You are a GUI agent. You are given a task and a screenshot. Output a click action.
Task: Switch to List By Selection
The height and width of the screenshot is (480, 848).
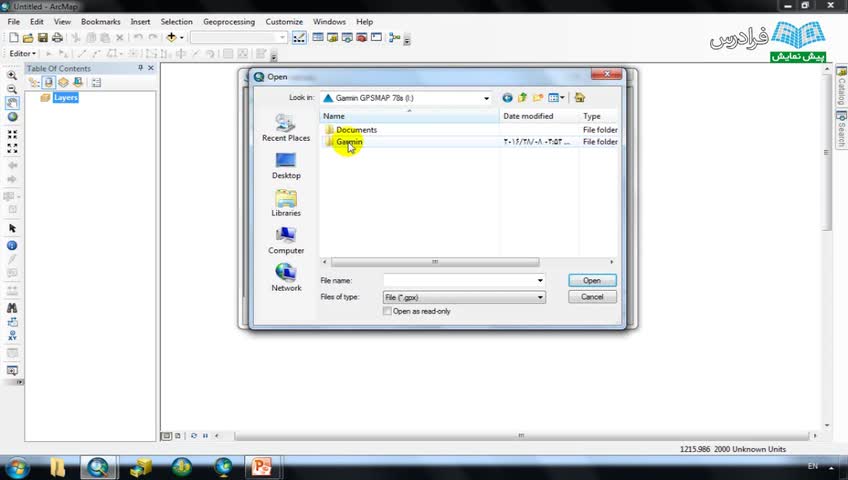click(78, 83)
